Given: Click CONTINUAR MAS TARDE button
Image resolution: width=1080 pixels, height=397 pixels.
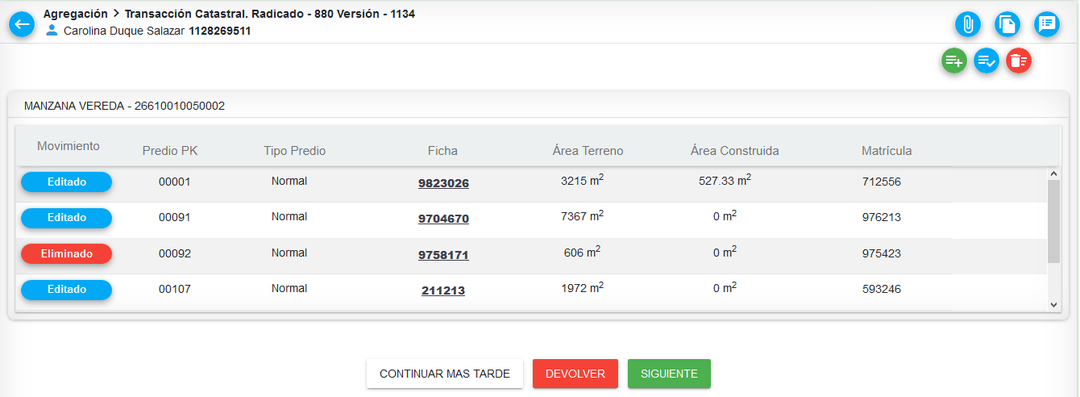Looking at the screenshot, I should point(445,374).
